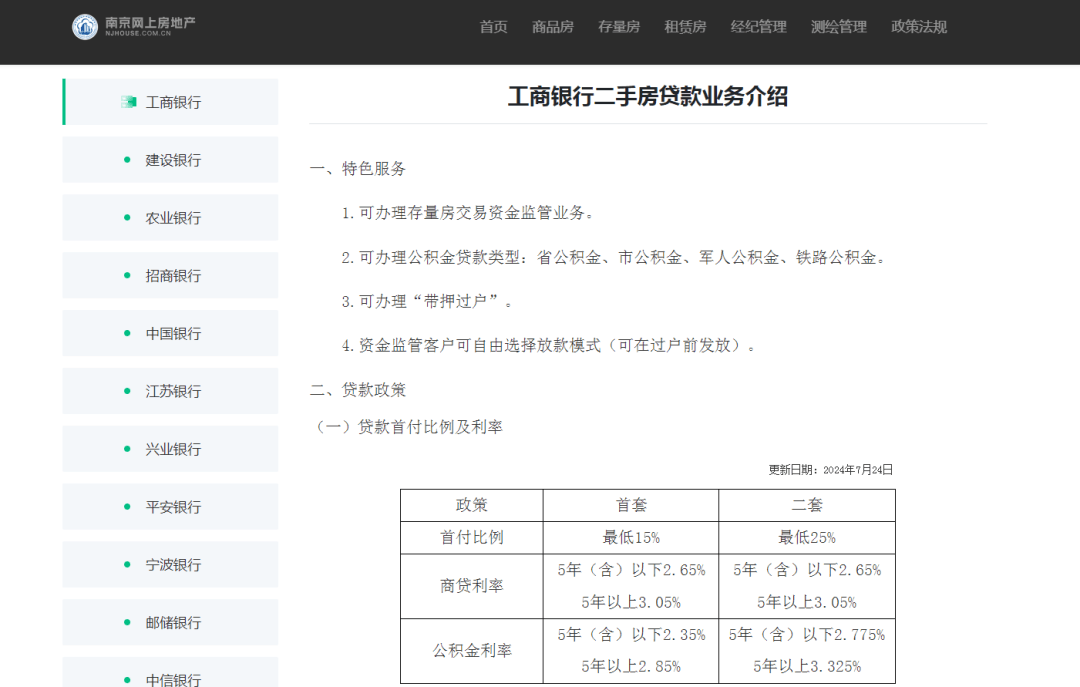This screenshot has width=1080, height=687.
Task: Select 中国银行 in the bank sidebar
Action: [172, 334]
